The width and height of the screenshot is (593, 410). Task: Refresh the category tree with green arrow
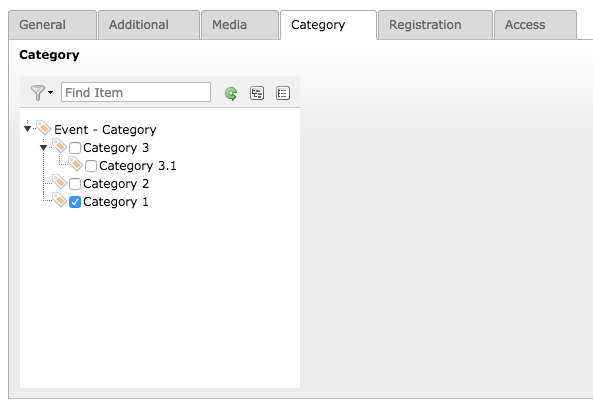pyautogui.click(x=231, y=93)
